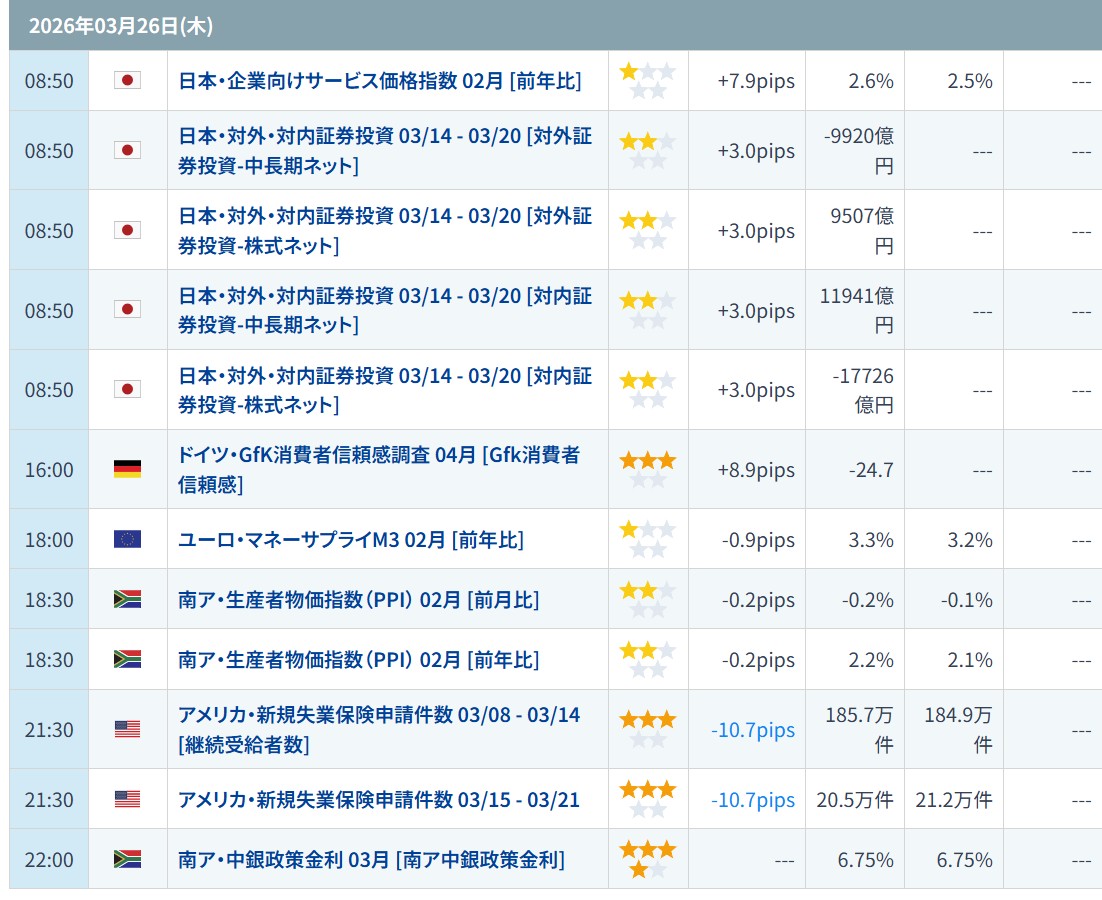Click the German flag icon

click(127, 469)
